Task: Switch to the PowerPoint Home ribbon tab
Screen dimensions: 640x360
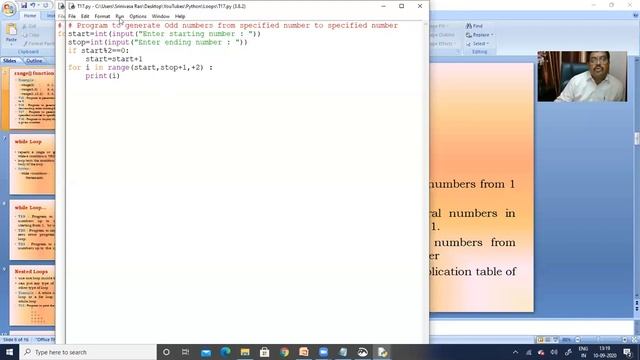Action: coord(30,16)
